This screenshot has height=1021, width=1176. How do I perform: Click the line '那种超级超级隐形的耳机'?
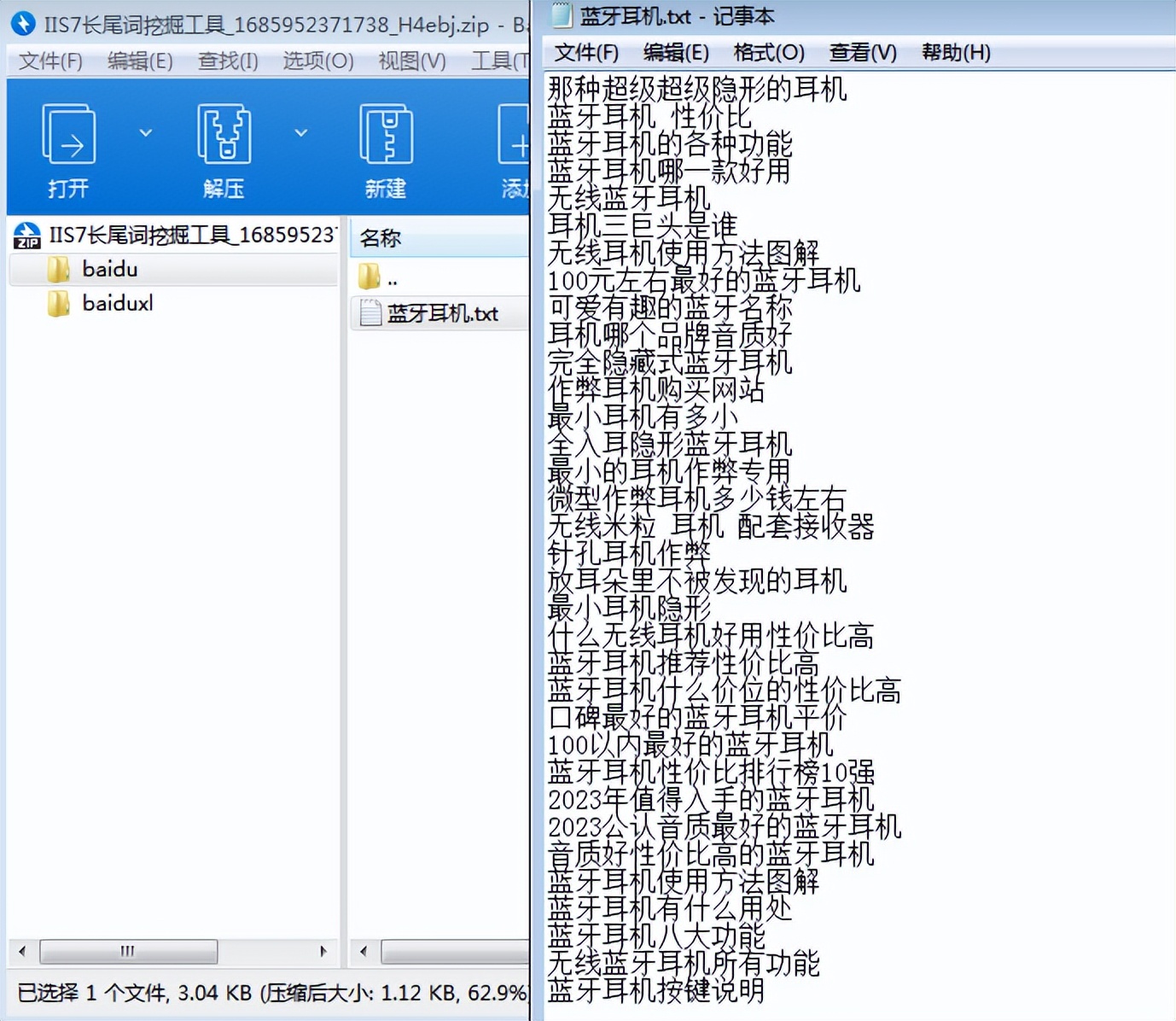tap(697, 89)
